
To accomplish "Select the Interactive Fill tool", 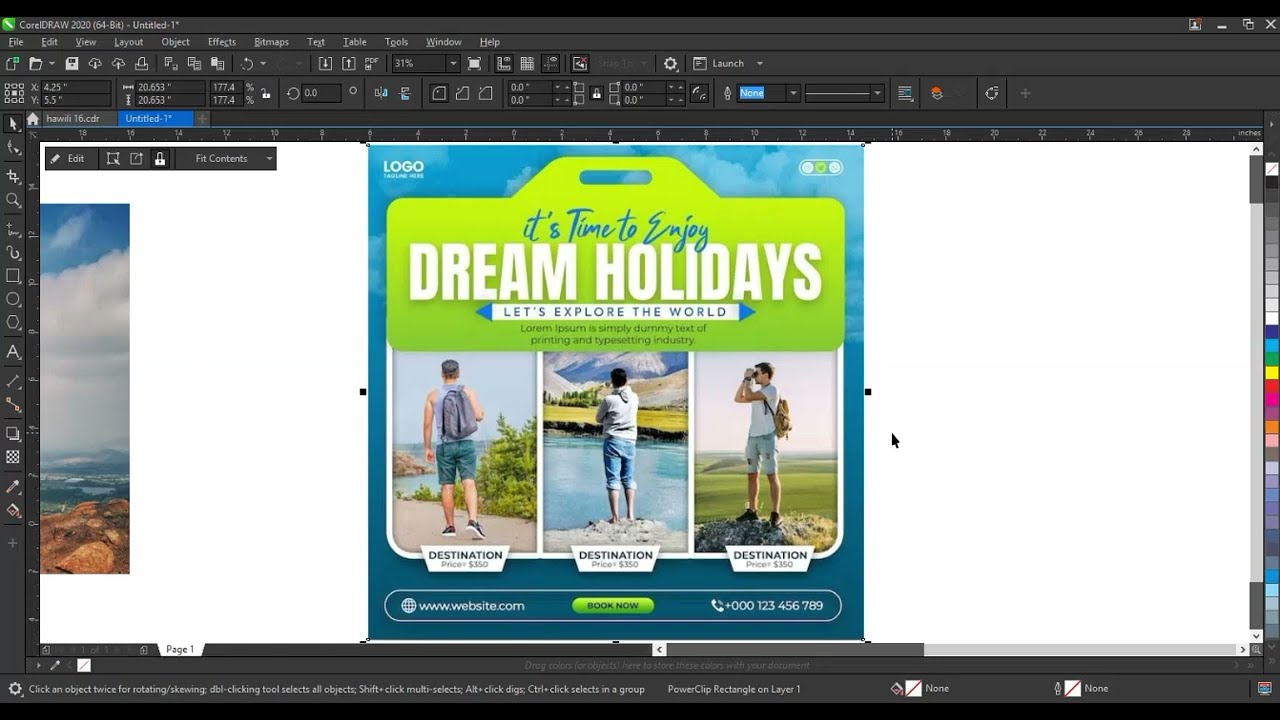I will [13, 511].
